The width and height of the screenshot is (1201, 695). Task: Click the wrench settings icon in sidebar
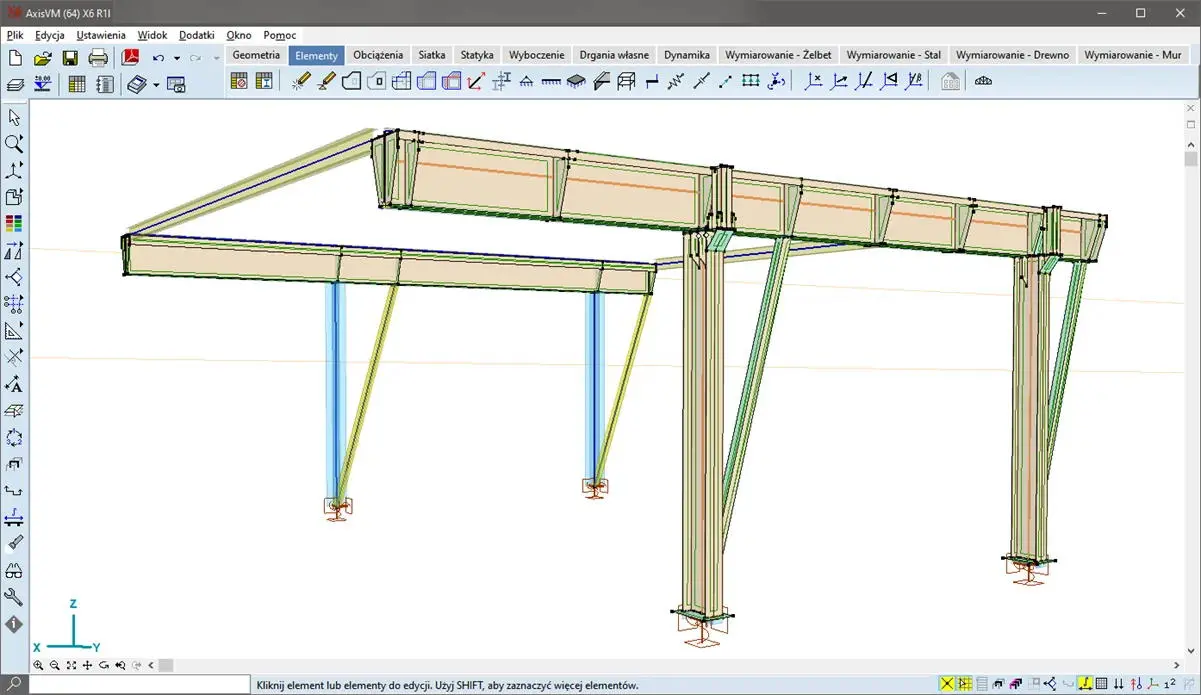[14, 597]
